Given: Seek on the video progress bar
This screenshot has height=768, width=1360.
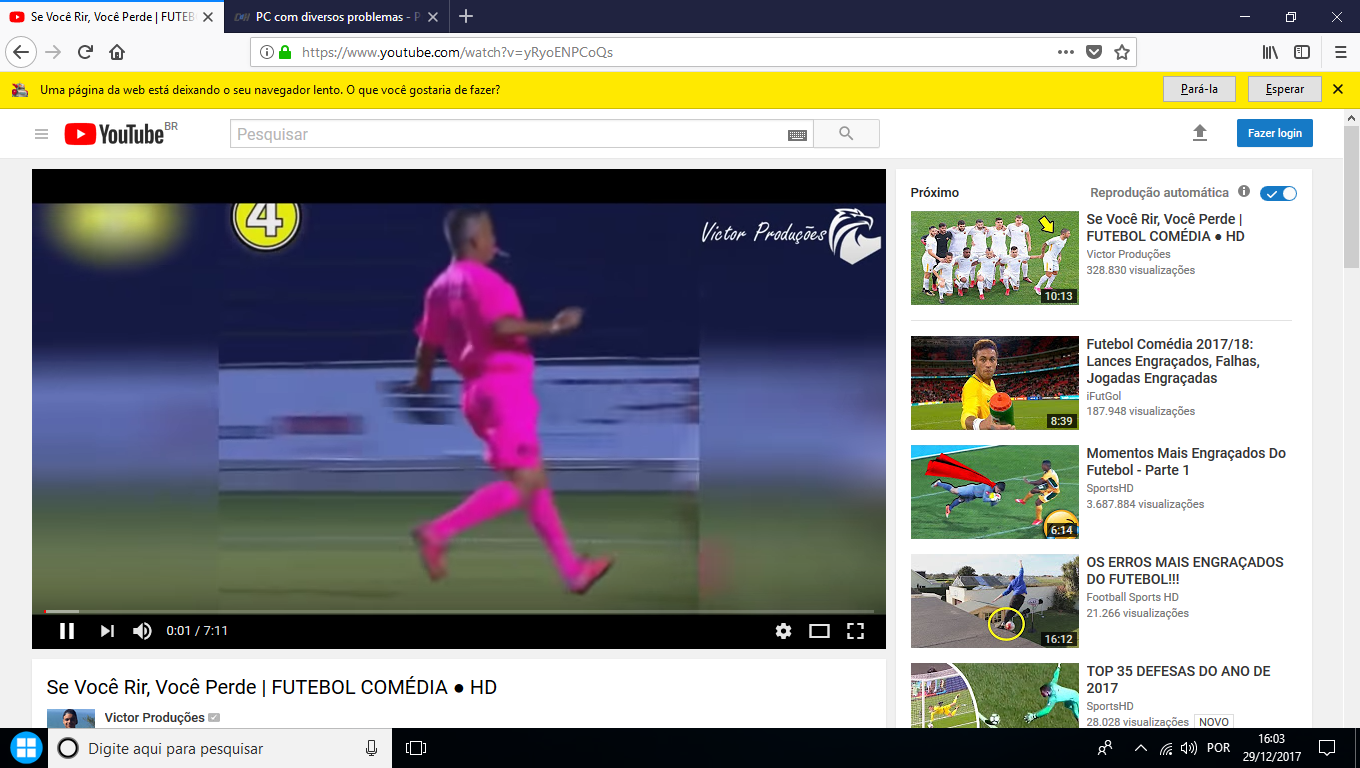Looking at the screenshot, I should pyautogui.click(x=459, y=611).
